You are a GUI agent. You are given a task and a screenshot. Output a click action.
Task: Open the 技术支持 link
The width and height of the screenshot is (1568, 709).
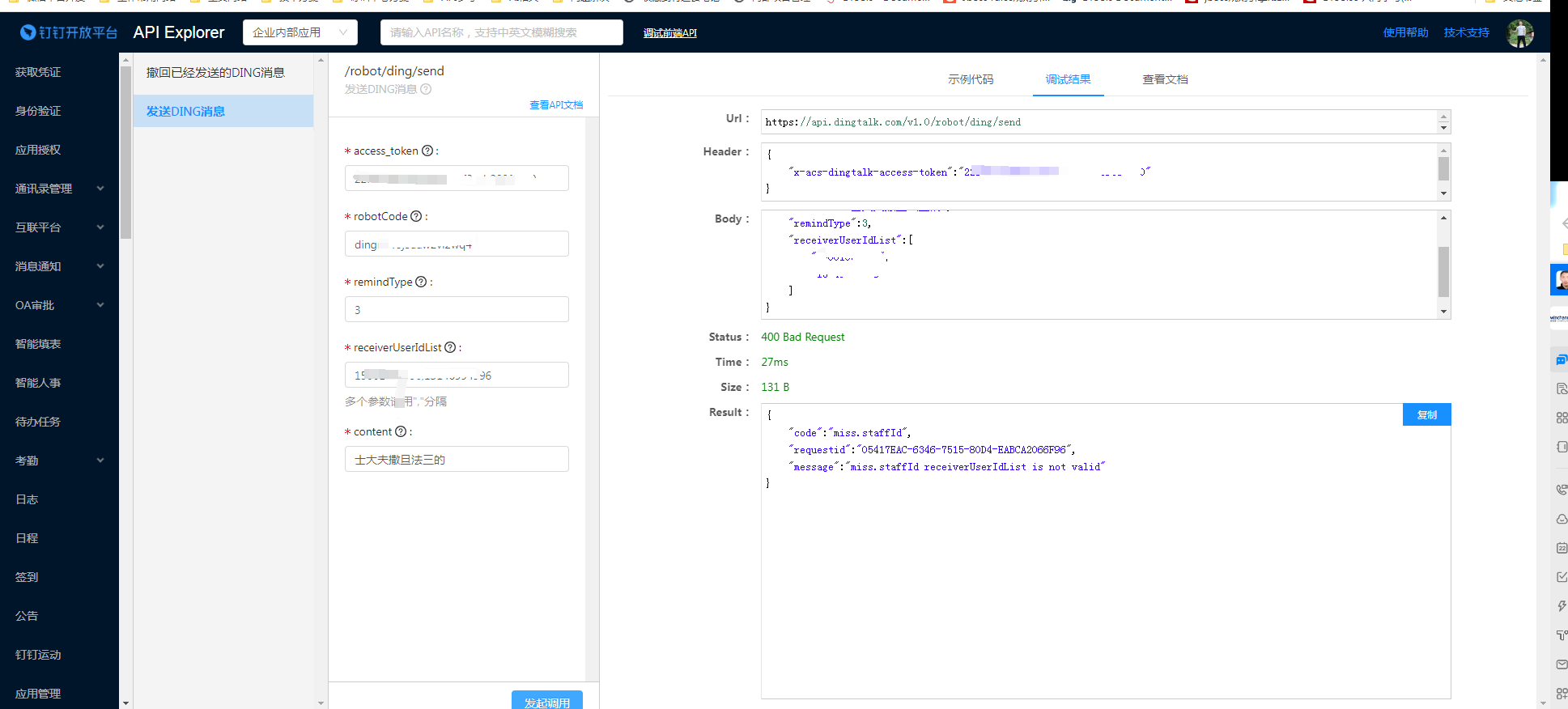pyautogui.click(x=1466, y=32)
